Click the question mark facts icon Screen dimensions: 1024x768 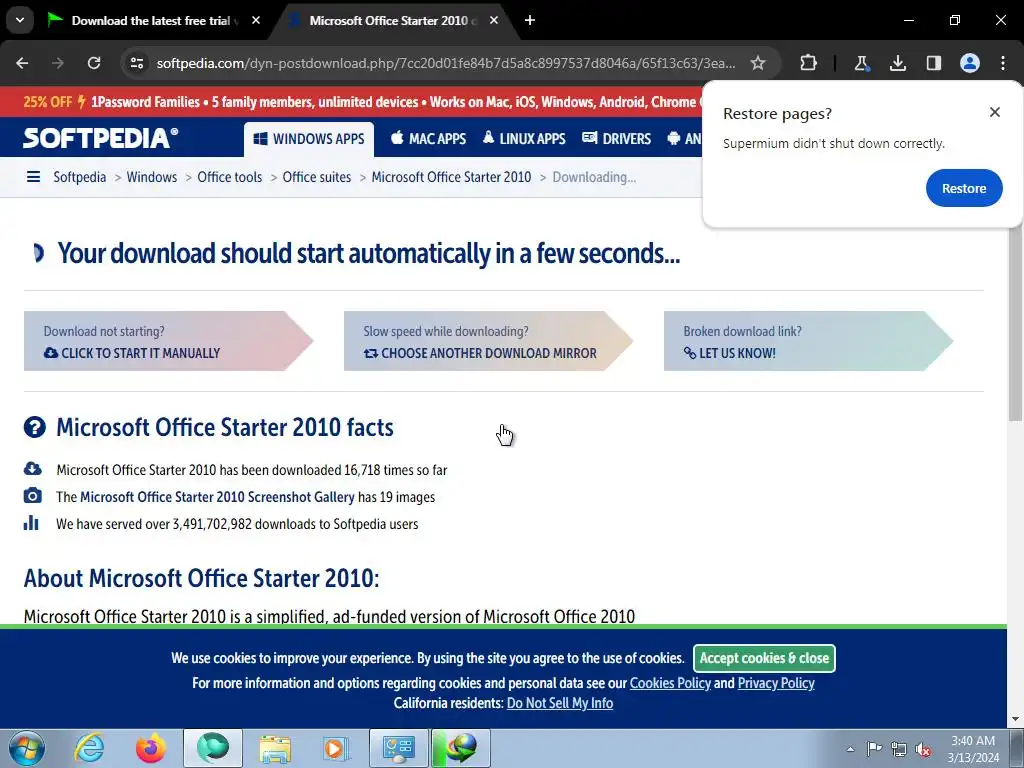(35, 427)
